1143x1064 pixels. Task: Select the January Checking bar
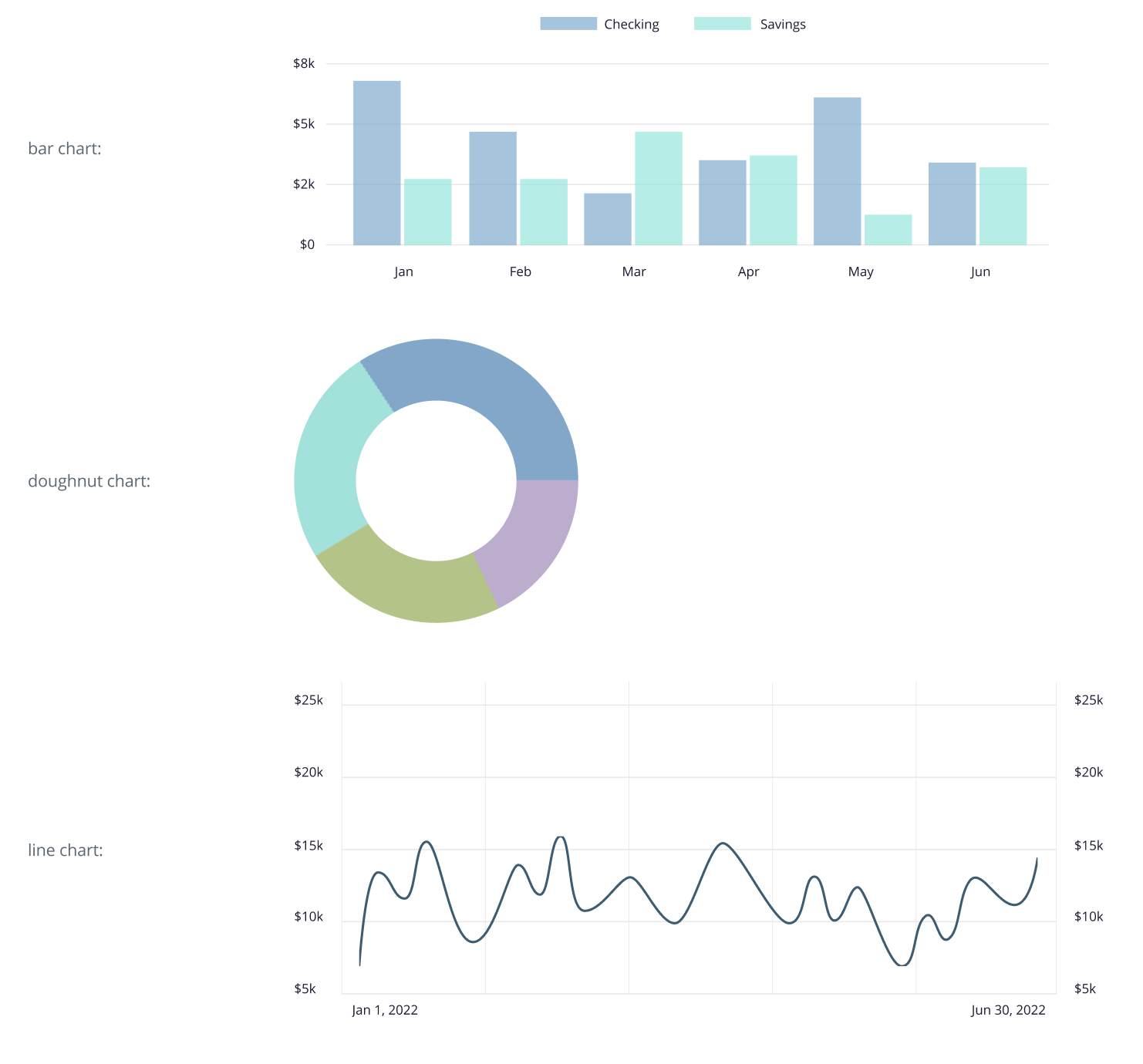pos(377,163)
